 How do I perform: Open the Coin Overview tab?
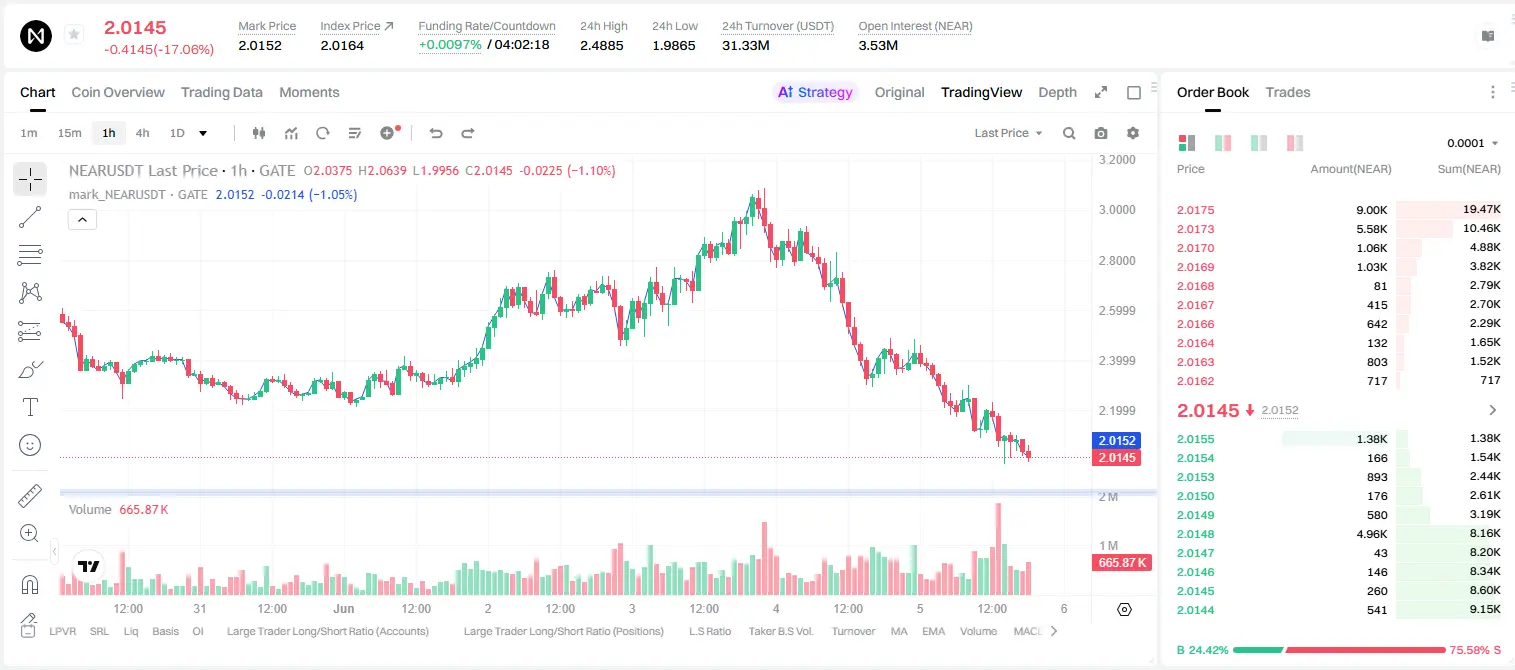(118, 92)
